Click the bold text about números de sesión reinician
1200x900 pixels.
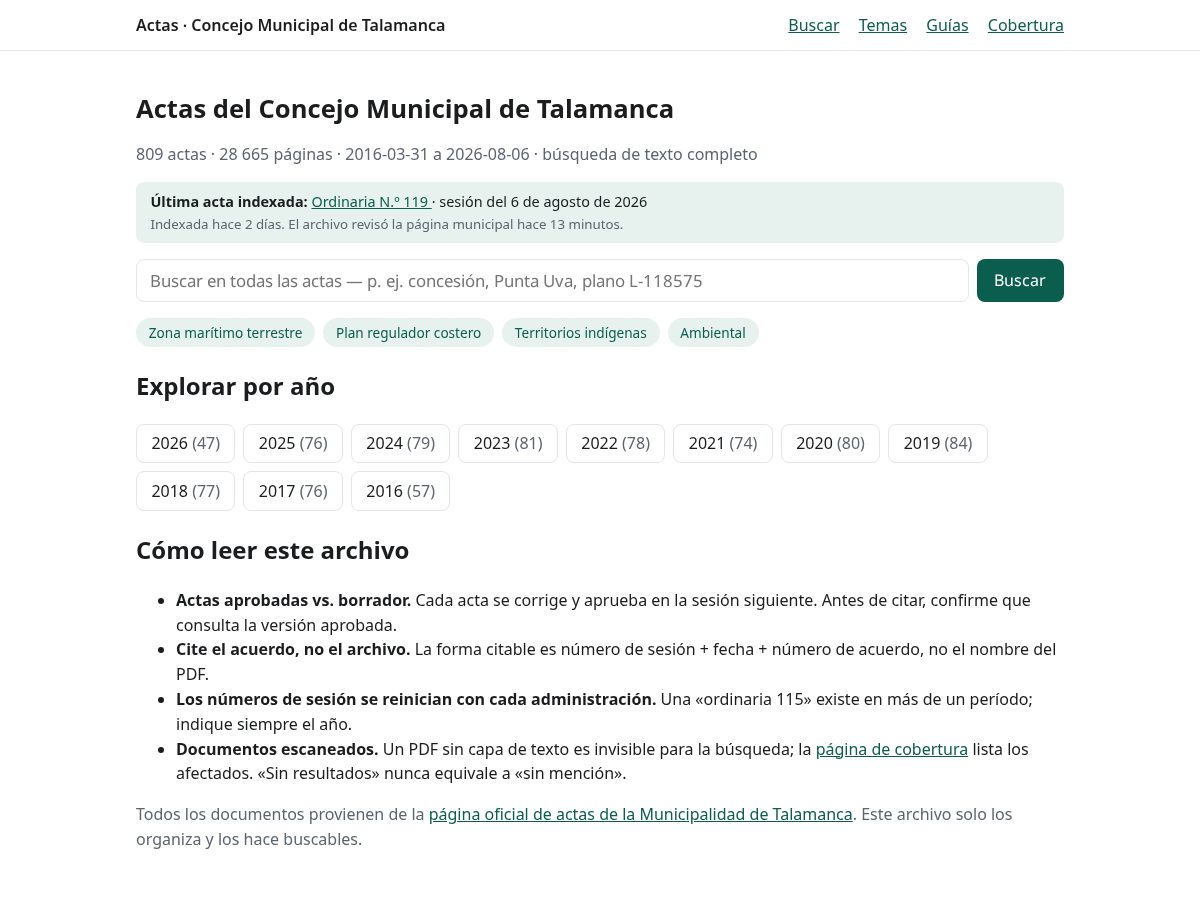coord(416,699)
